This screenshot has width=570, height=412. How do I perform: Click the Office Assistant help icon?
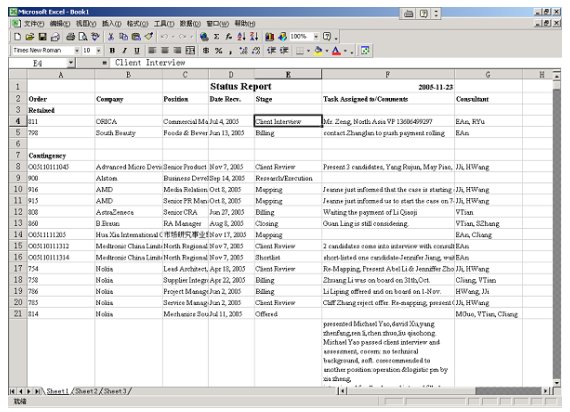point(327,37)
